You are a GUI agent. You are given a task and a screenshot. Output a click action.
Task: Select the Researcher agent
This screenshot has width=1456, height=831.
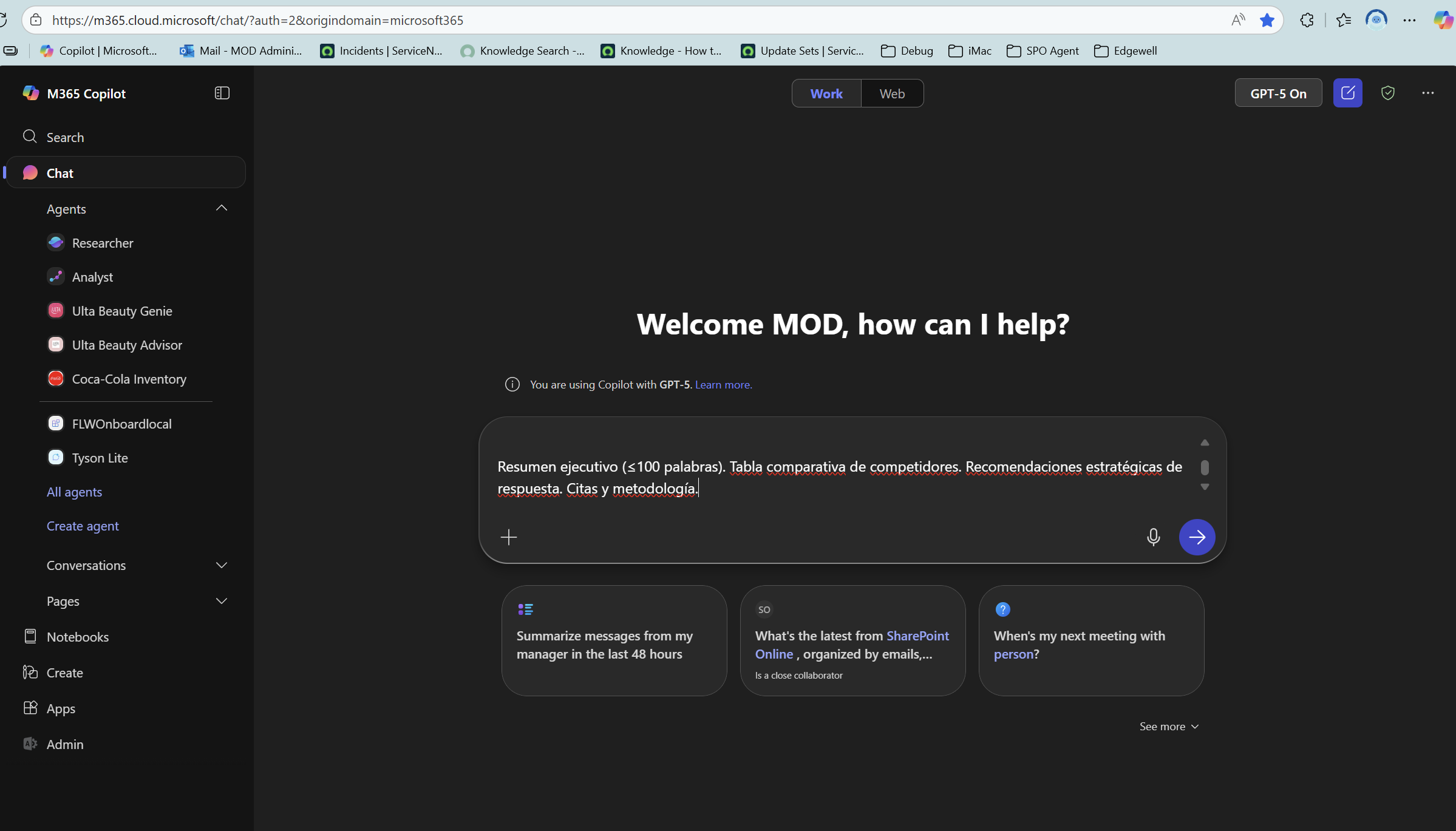click(102, 242)
